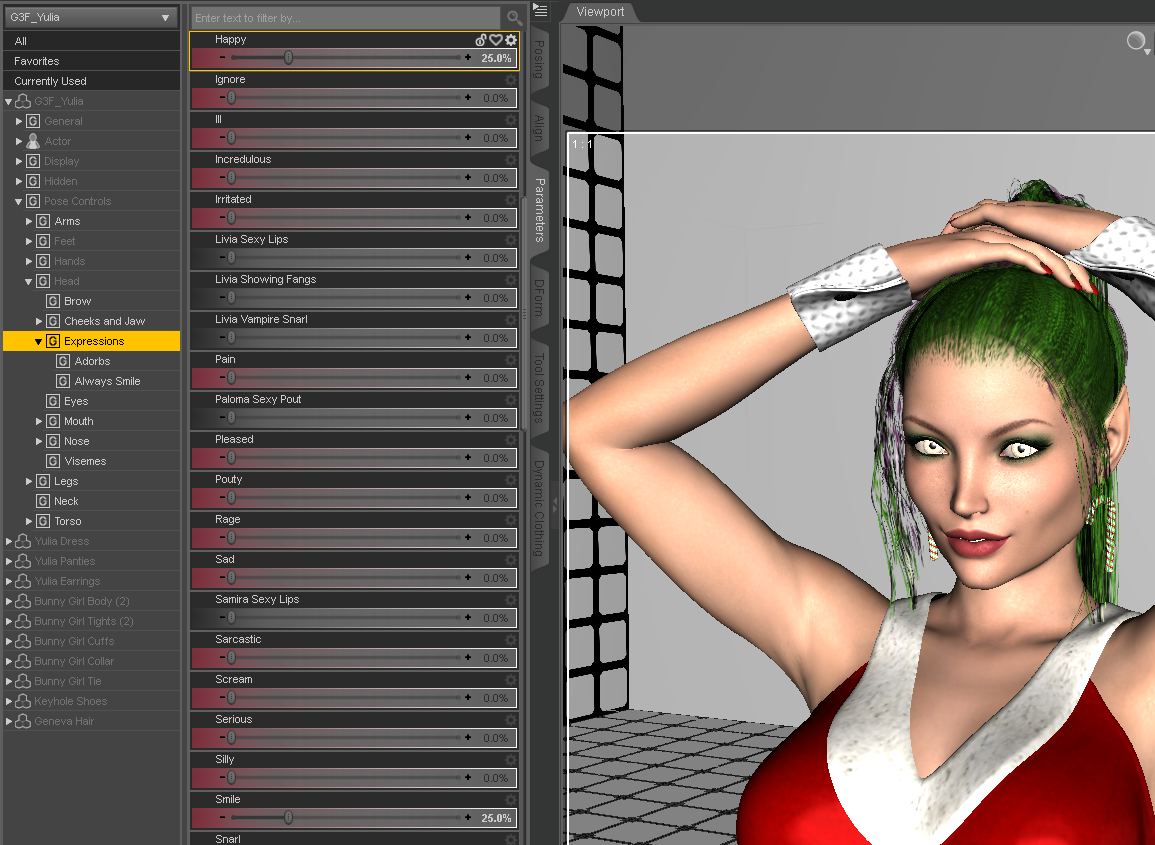Favorite the Happy parameter with heart icon
This screenshot has width=1155, height=845.
pyautogui.click(x=496, y=41)
